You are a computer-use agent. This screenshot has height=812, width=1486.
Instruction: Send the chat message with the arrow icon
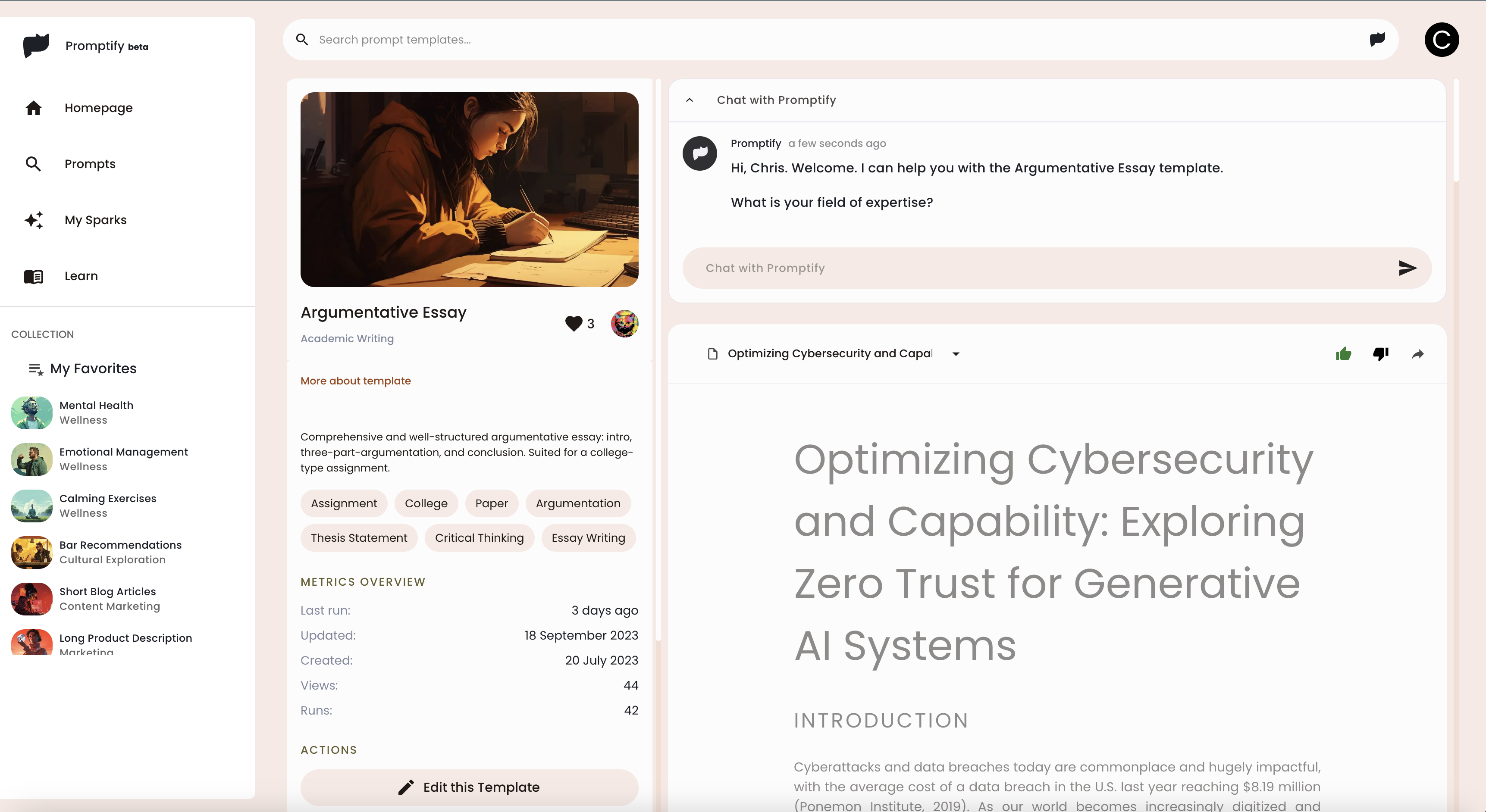click(x=1408, y=268)
